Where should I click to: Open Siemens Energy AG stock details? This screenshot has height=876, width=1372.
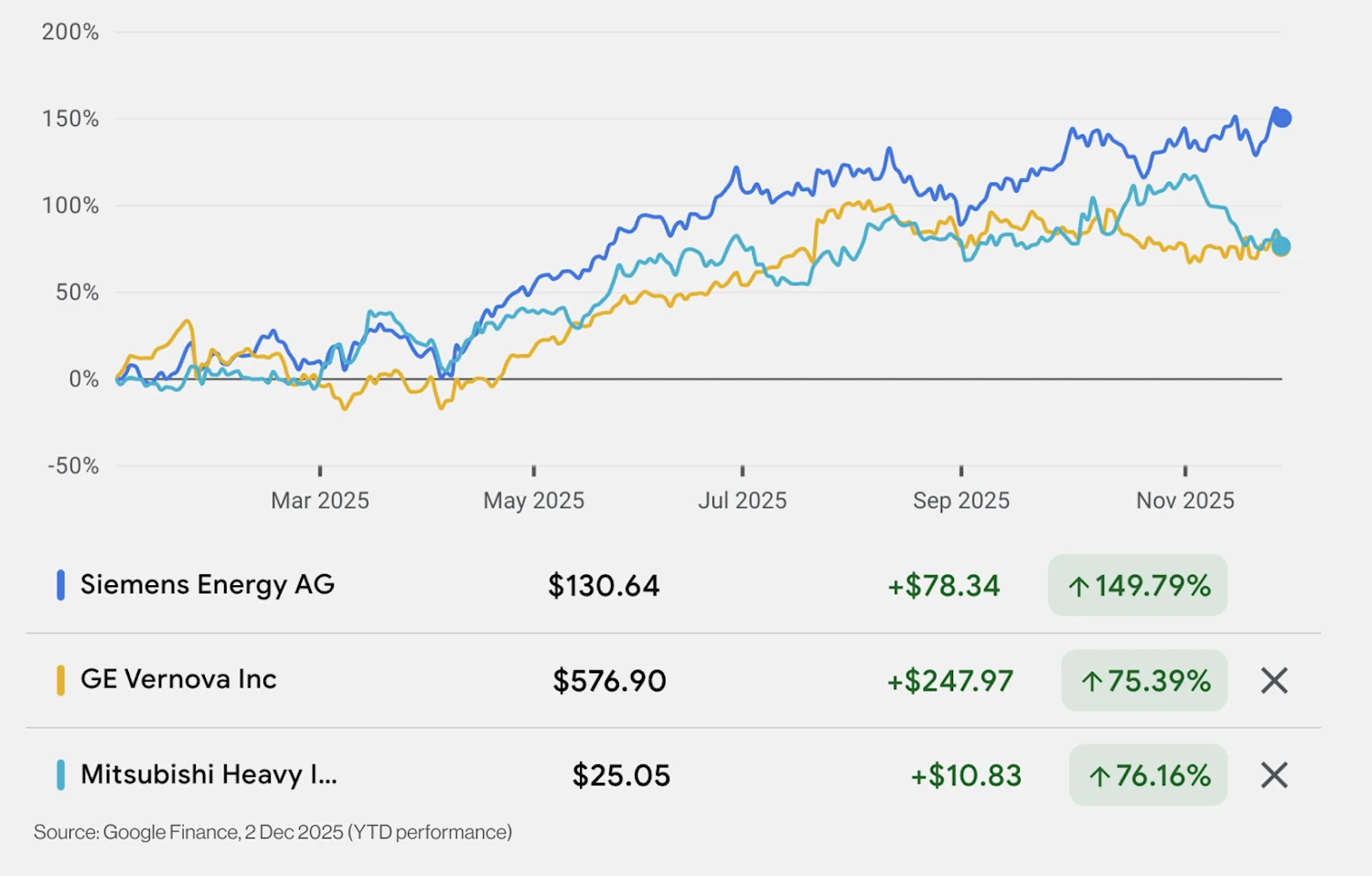tap(207, 585)
